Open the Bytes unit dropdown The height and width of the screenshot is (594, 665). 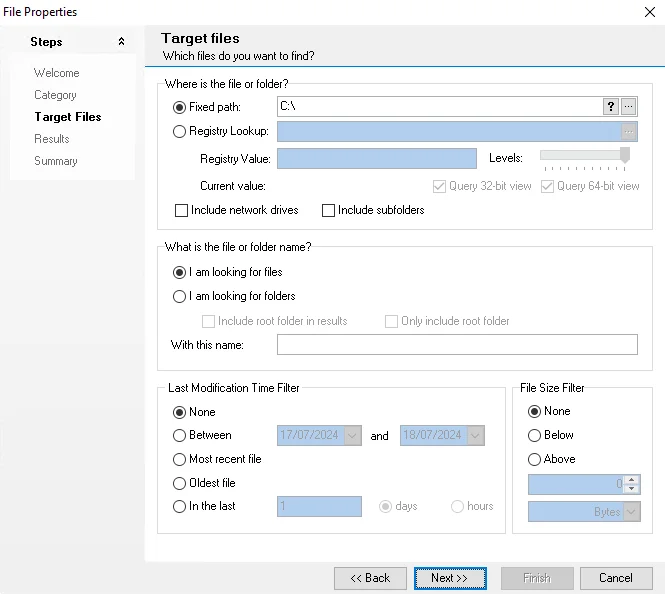click(x=631, y=512)
